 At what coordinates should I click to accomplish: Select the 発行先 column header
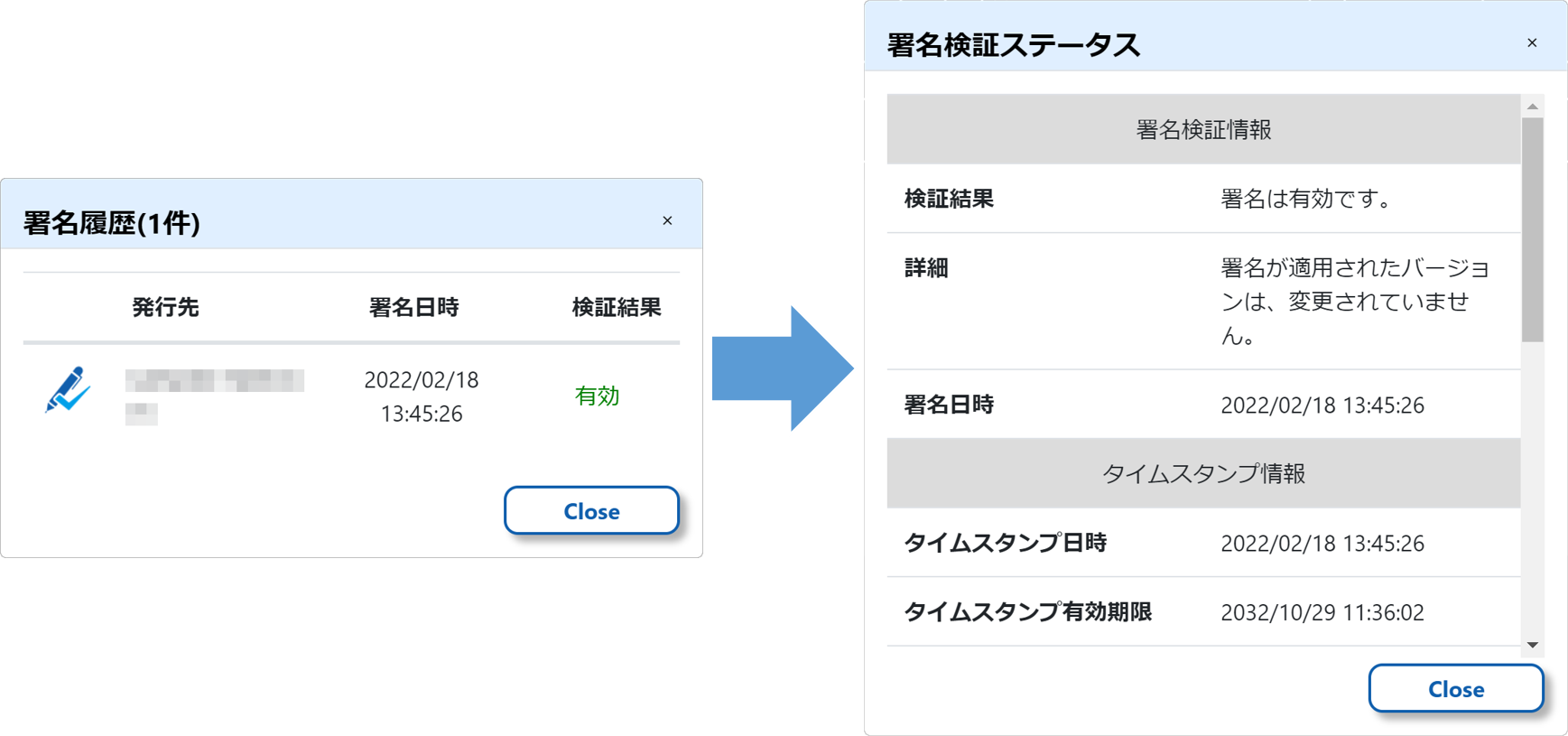tap(165, 307)
